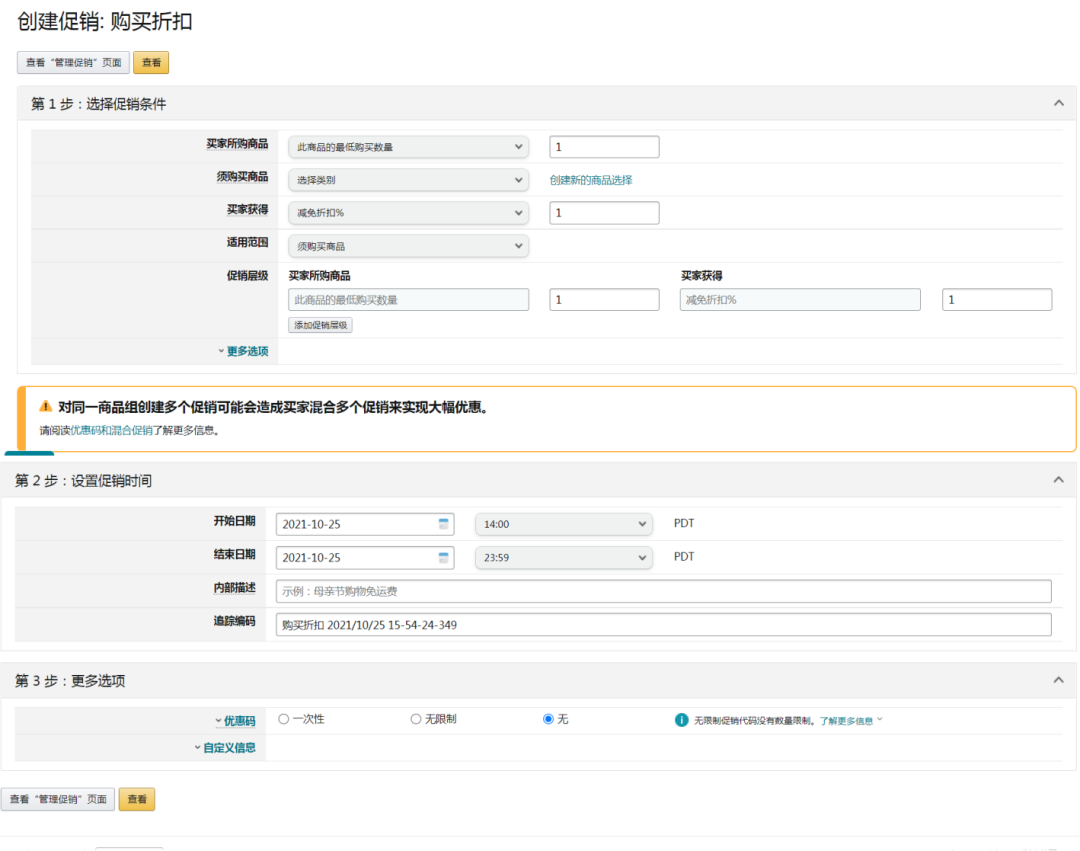Viewport: 1080px width, 851px height.
Task: Collapse Step 1 section using its chevron
Action: click(1058, 103)
